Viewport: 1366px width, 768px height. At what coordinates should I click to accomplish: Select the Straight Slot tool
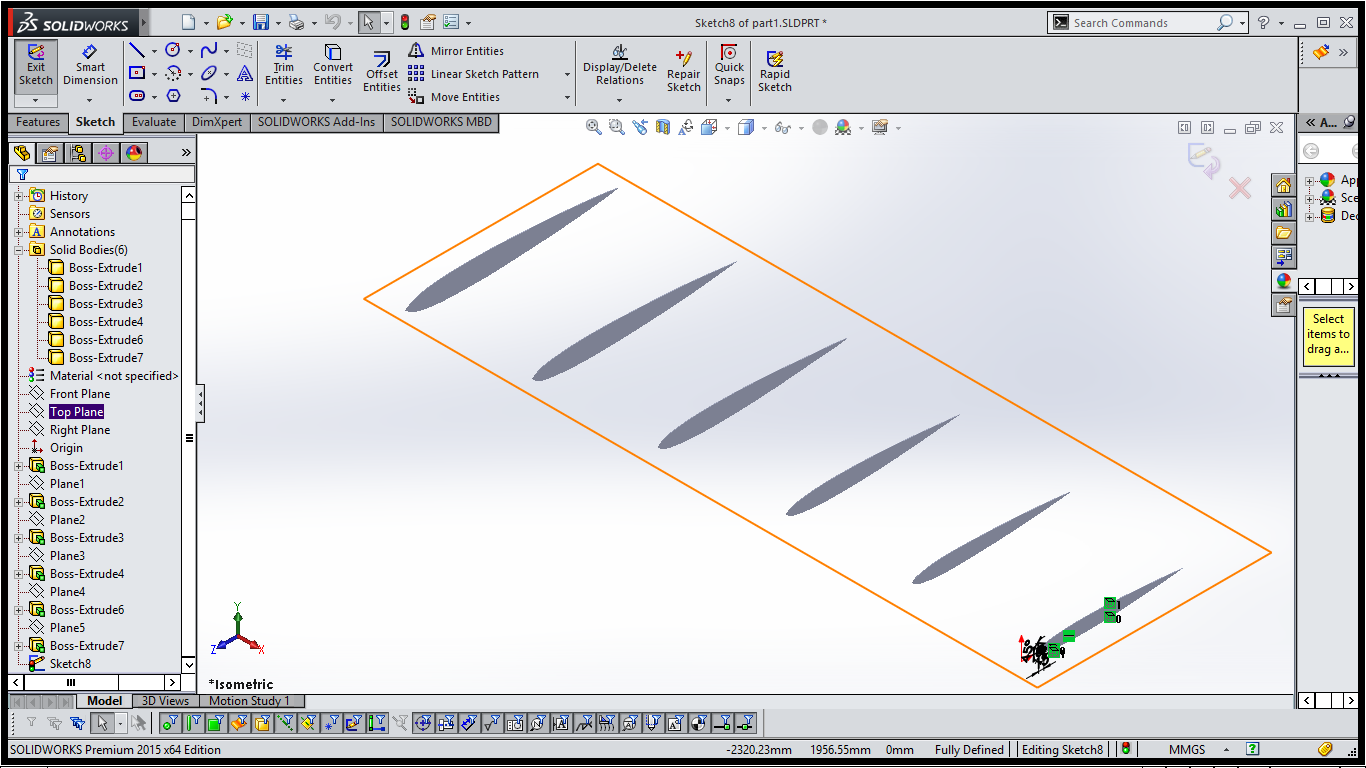[138, 96]
